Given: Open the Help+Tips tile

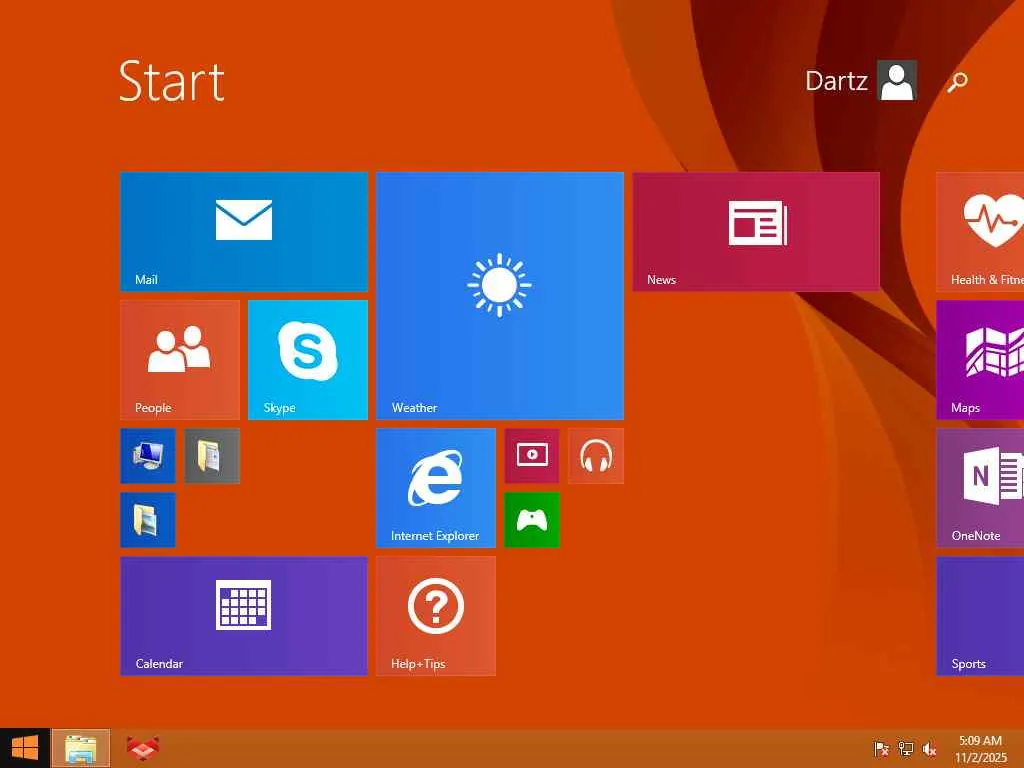Looking at the screenshot, I should point(436,616).
